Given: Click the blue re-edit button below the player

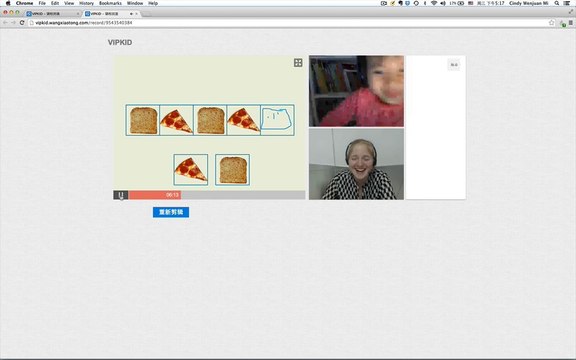Looking at the screenshot, I should coord(171,212).
